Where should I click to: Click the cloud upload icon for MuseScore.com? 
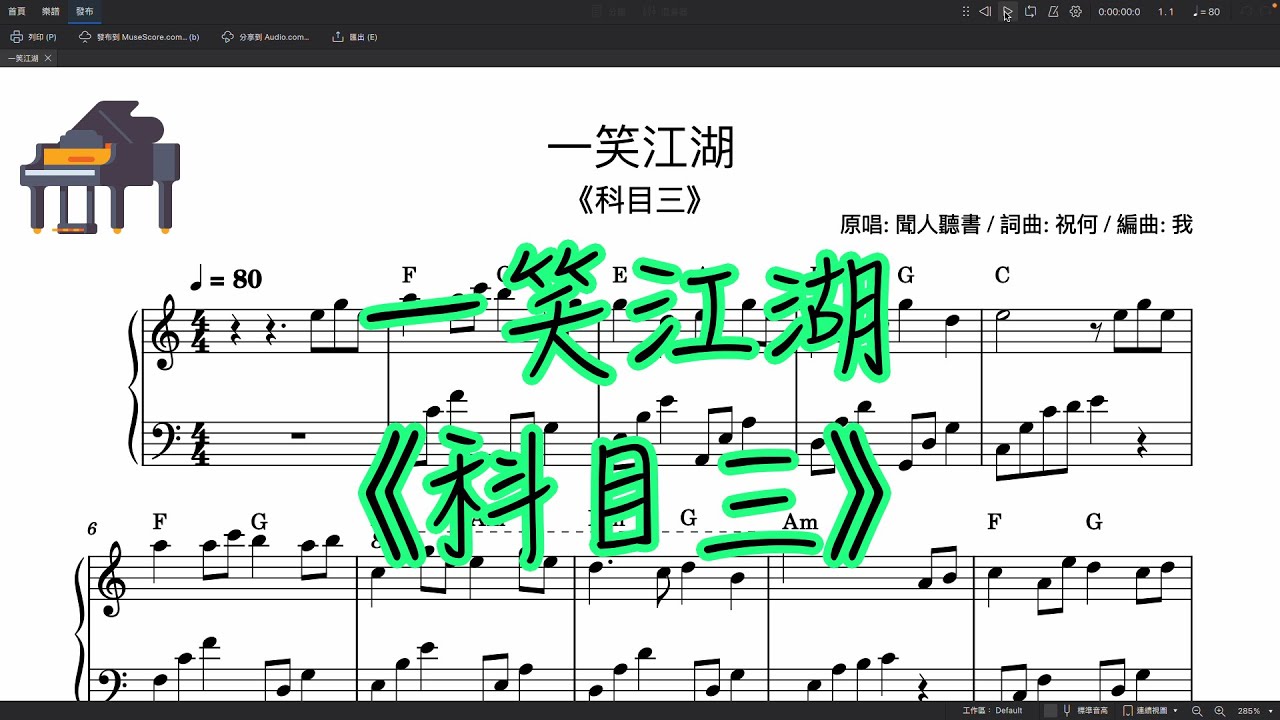pos(86,37)
